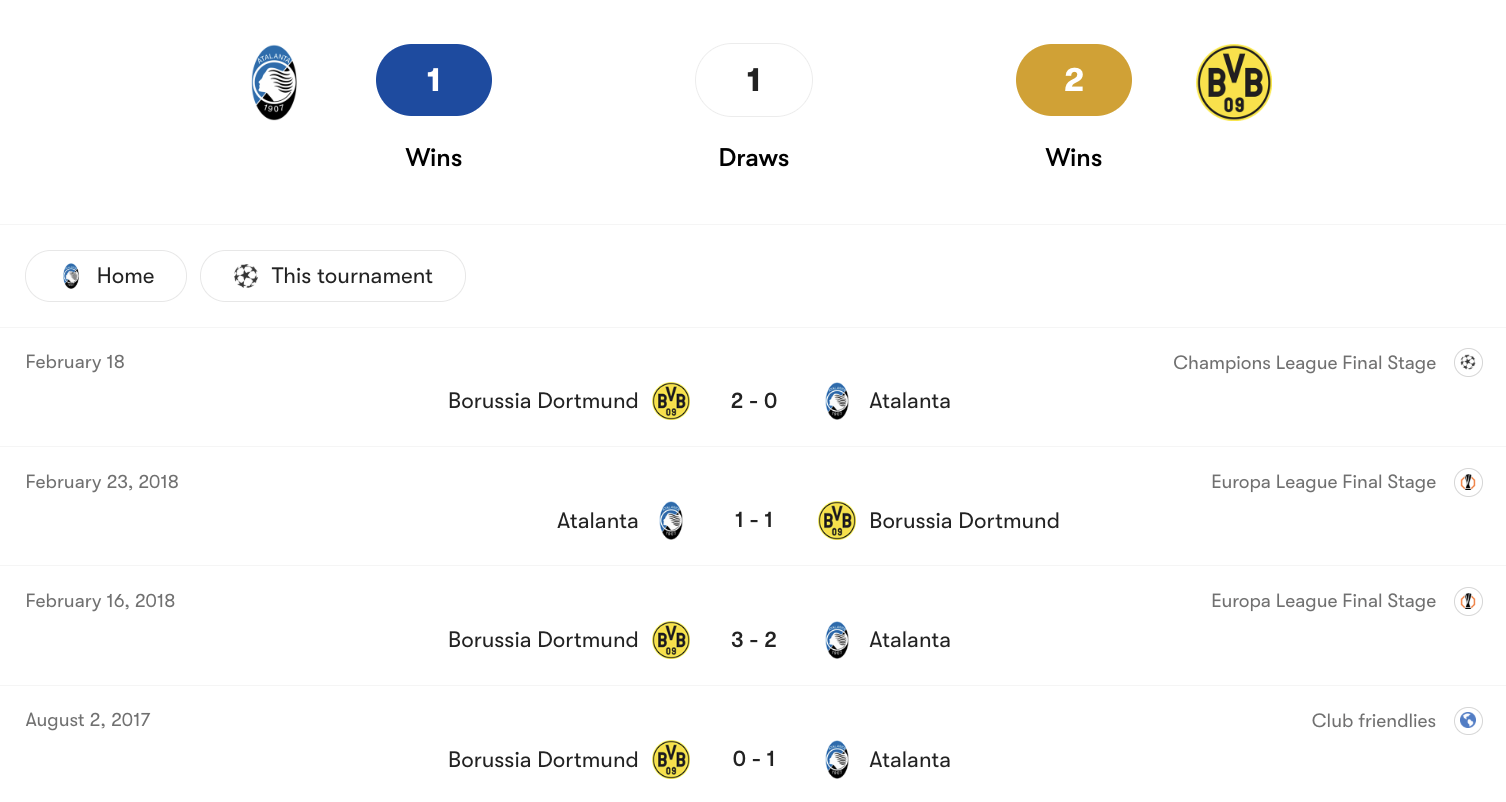Click the Atalanta crest in the August 2 friendly row
The image size is (1506, 802).
(836, 759)
